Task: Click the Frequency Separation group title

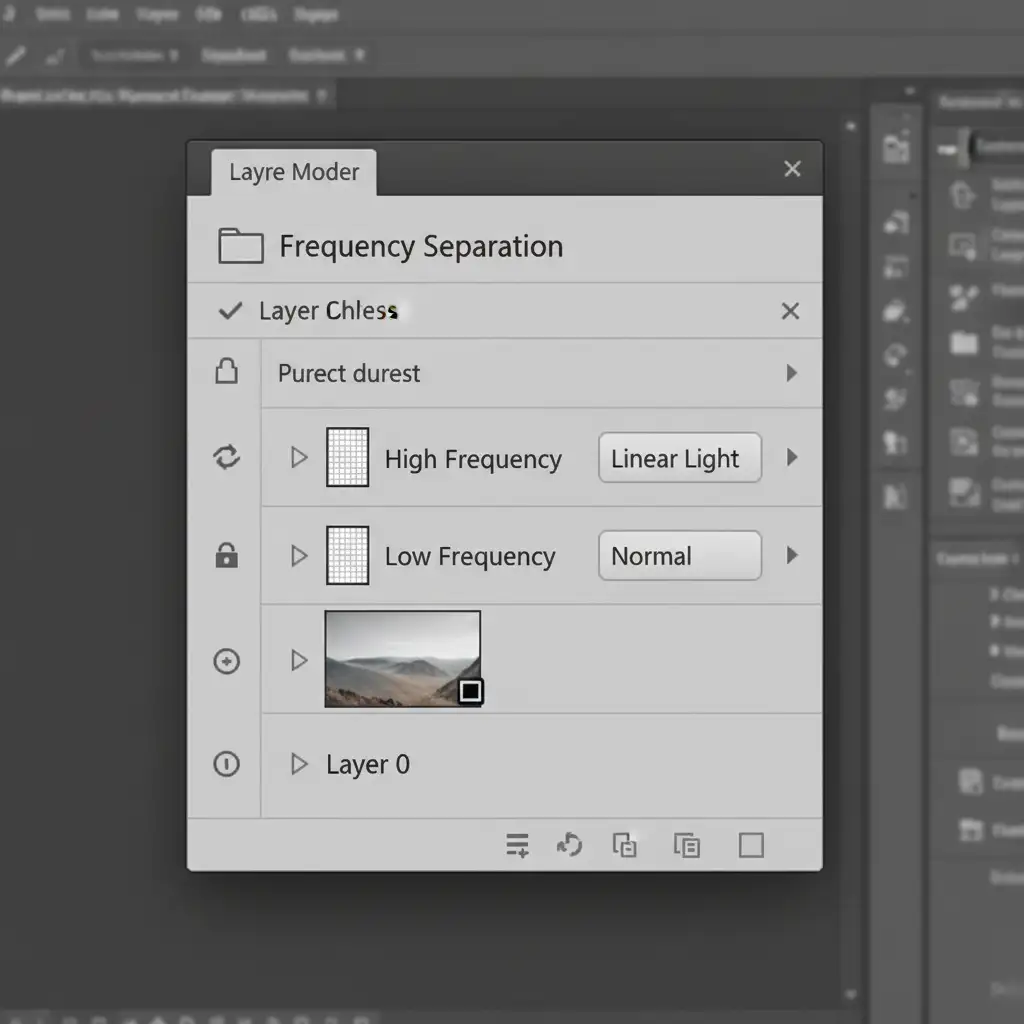Action: click(421, 246)
